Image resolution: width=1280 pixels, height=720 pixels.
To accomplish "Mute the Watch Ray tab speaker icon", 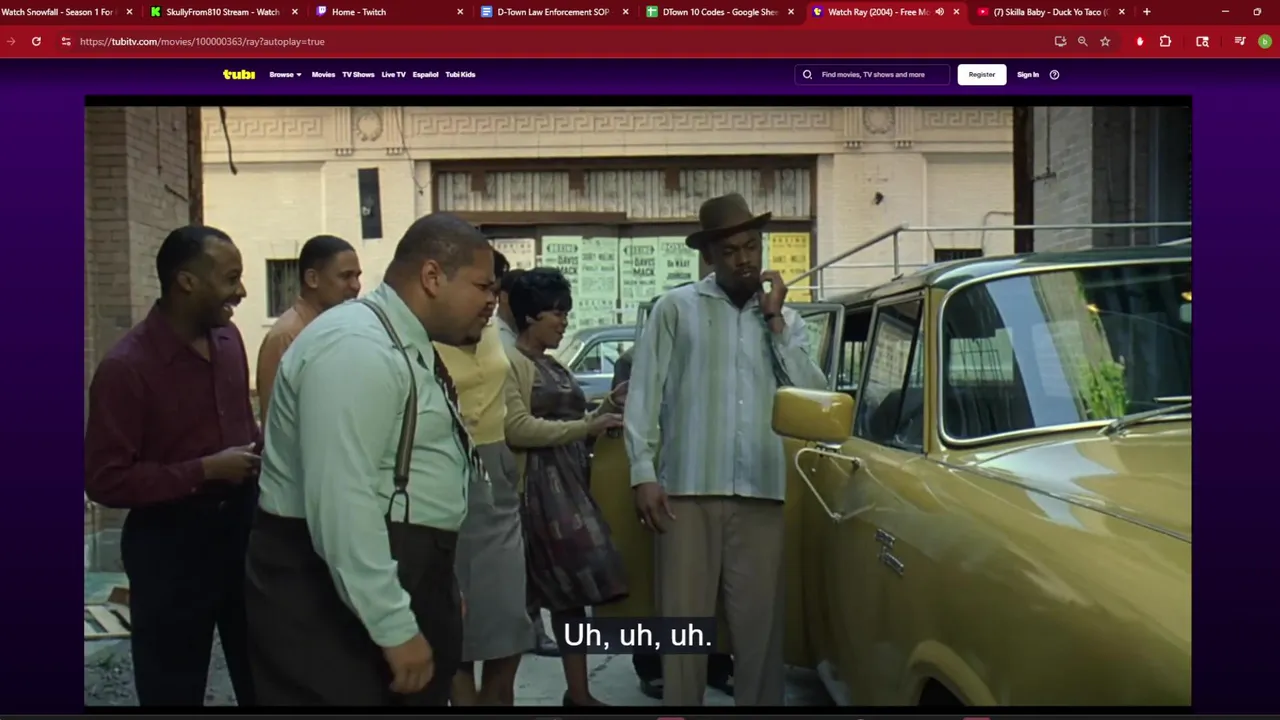I will coord(939,12).
